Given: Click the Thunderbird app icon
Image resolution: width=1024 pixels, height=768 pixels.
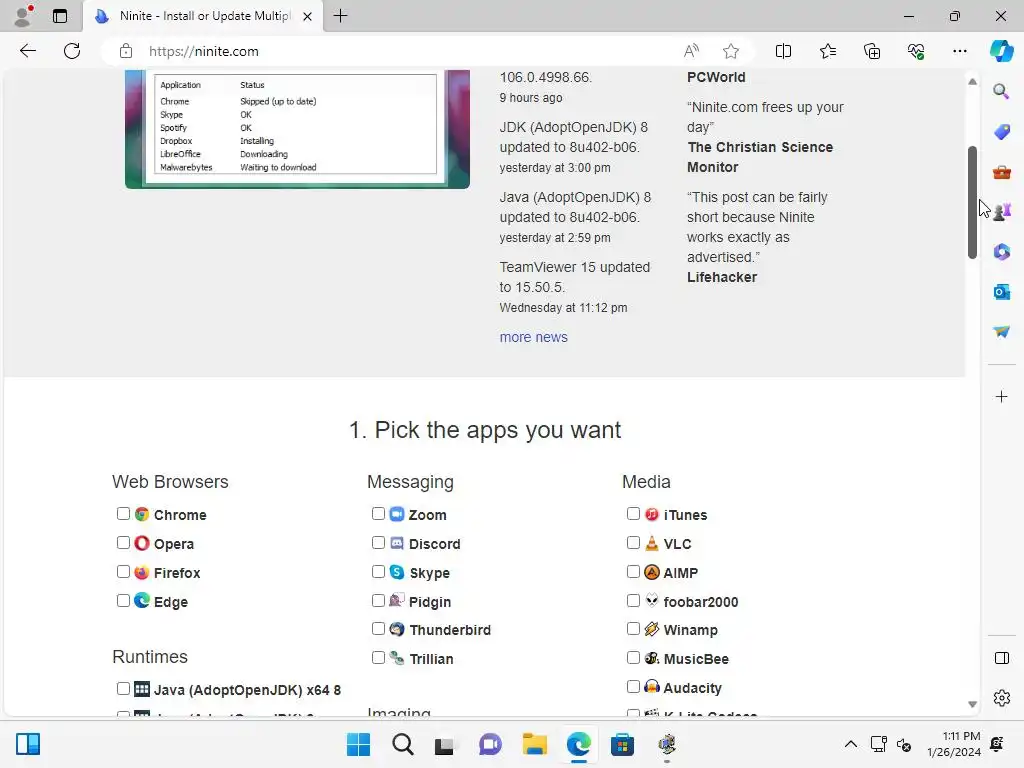Looking at the screenshot, I should (397, 629).
